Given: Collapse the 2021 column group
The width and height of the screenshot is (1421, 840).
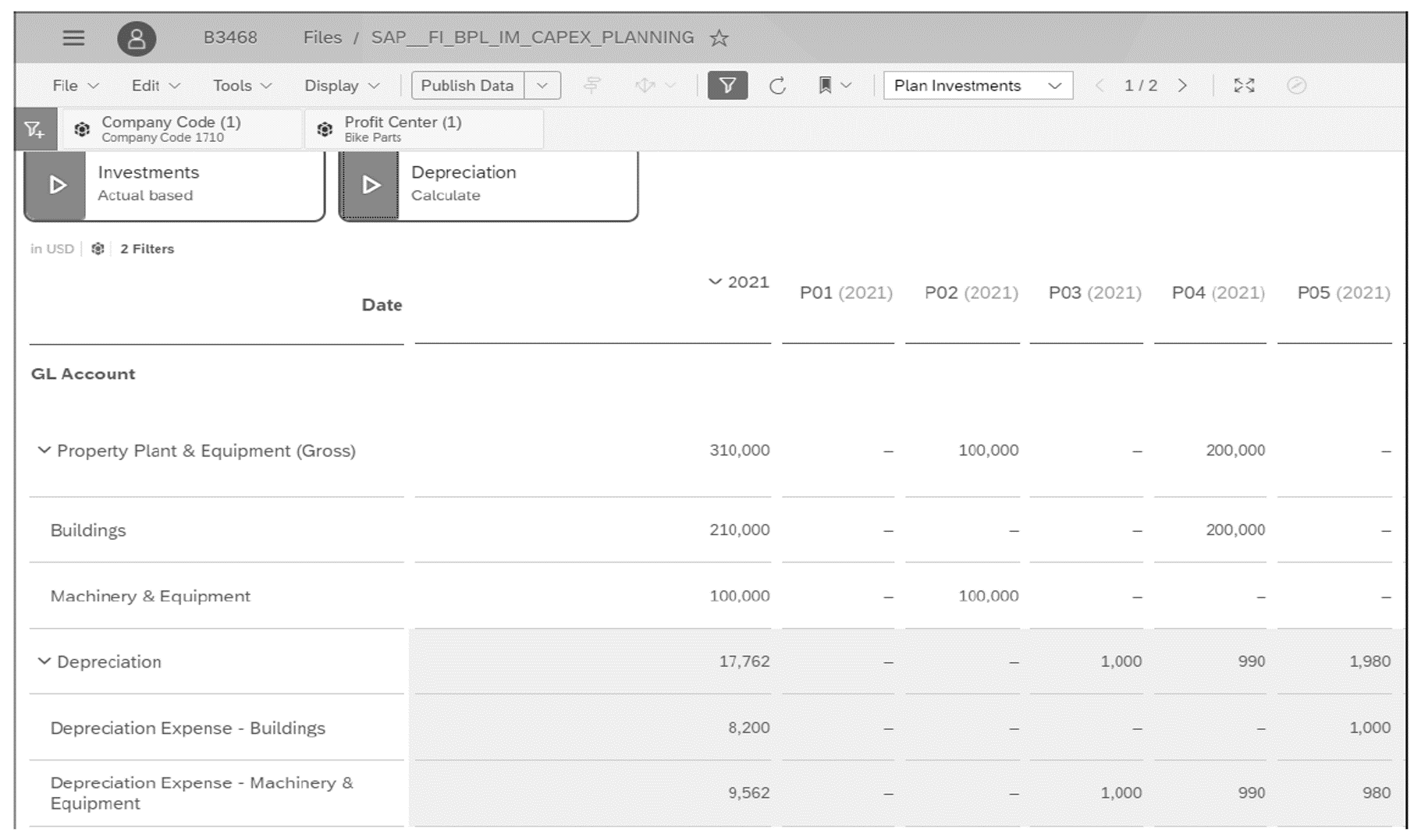Looking at the screenshot, I should pos(714,282).
